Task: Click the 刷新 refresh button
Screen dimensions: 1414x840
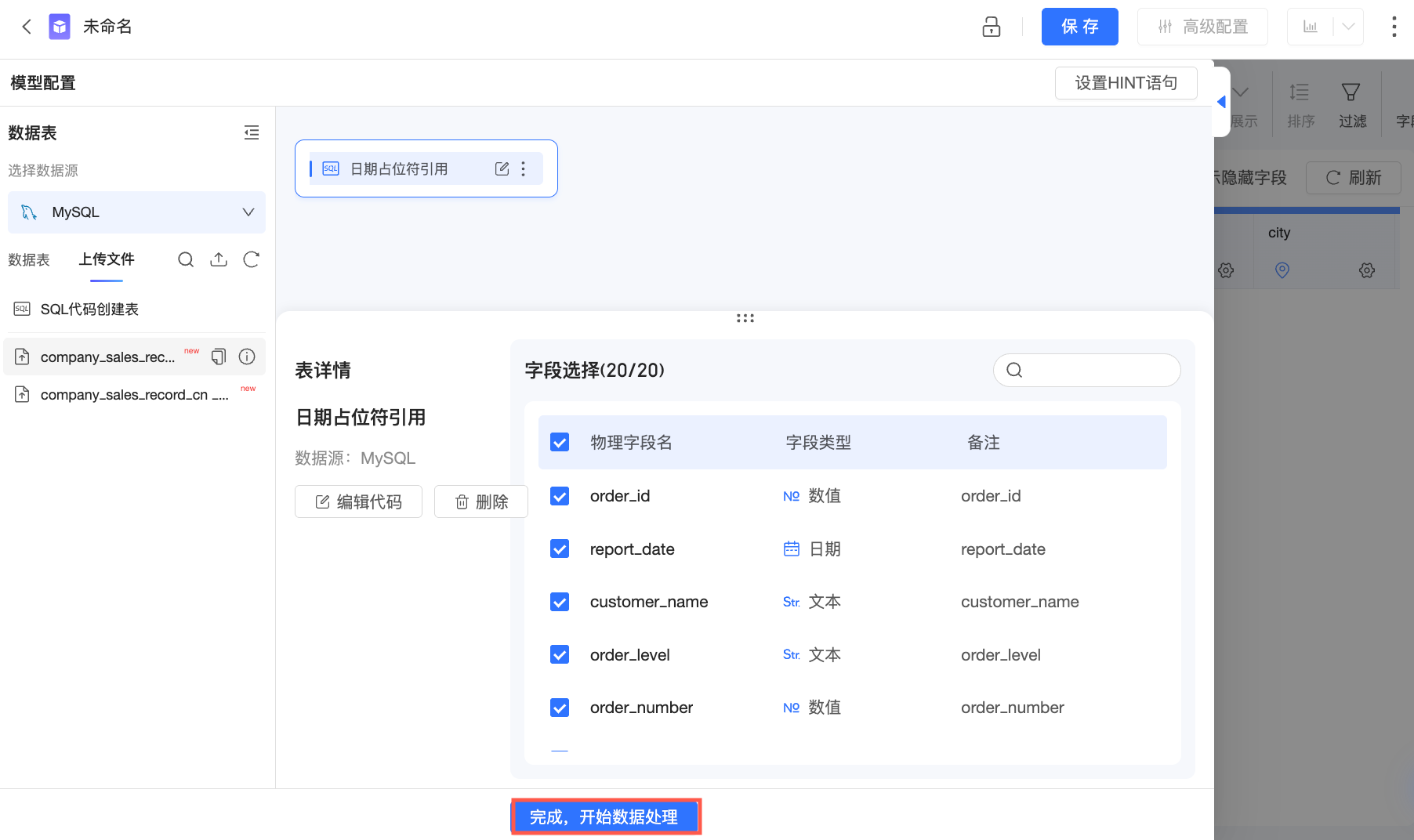Action: [x=1353, y=178]
